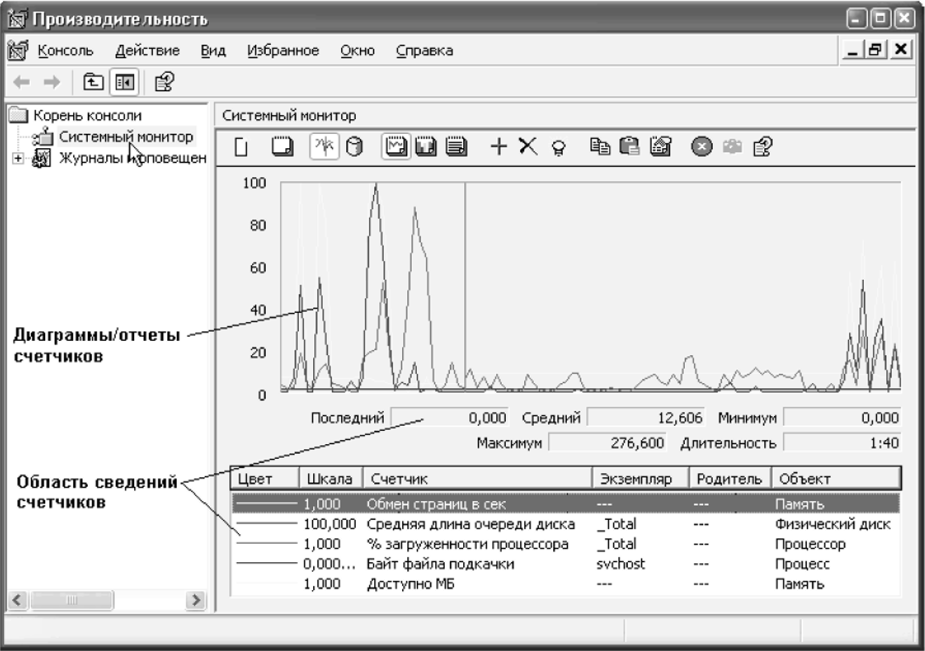This screenshot has width=925, height=651.
Task: Click the Объект column header
Action: point(837,478)
